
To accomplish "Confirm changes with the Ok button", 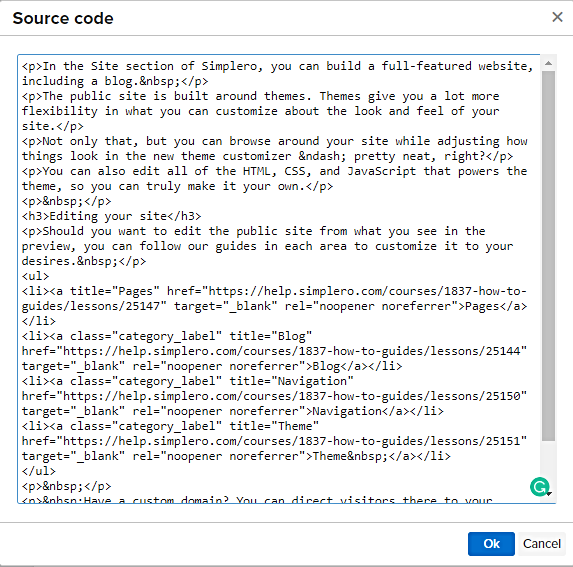I will click(491, 544).
